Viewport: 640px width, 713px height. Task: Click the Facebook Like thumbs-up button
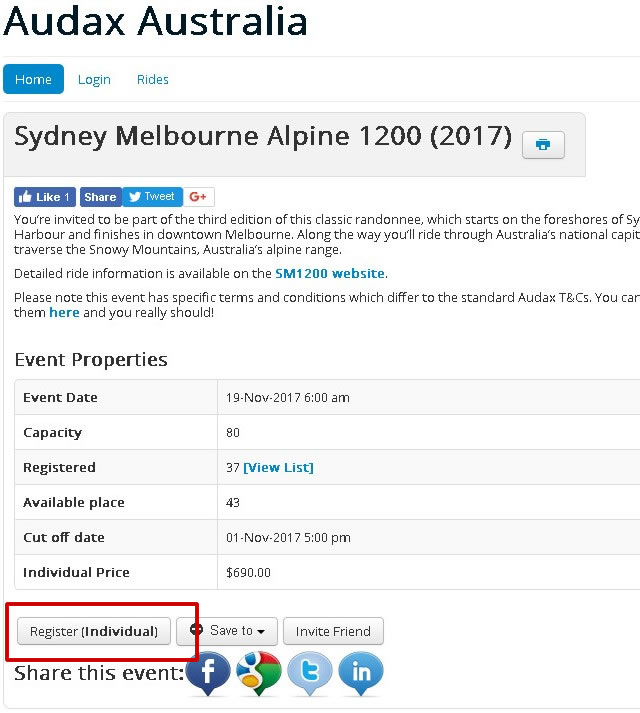(x=45, y=197)
